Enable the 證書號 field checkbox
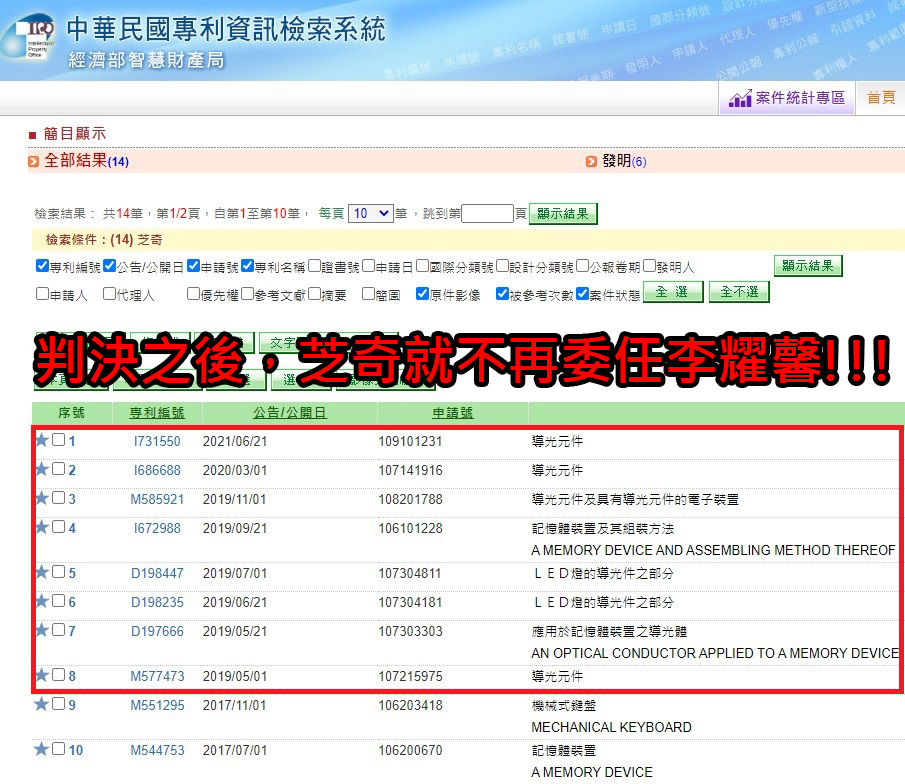This screenshot has width=905, height=784. [x=315, y=266]
